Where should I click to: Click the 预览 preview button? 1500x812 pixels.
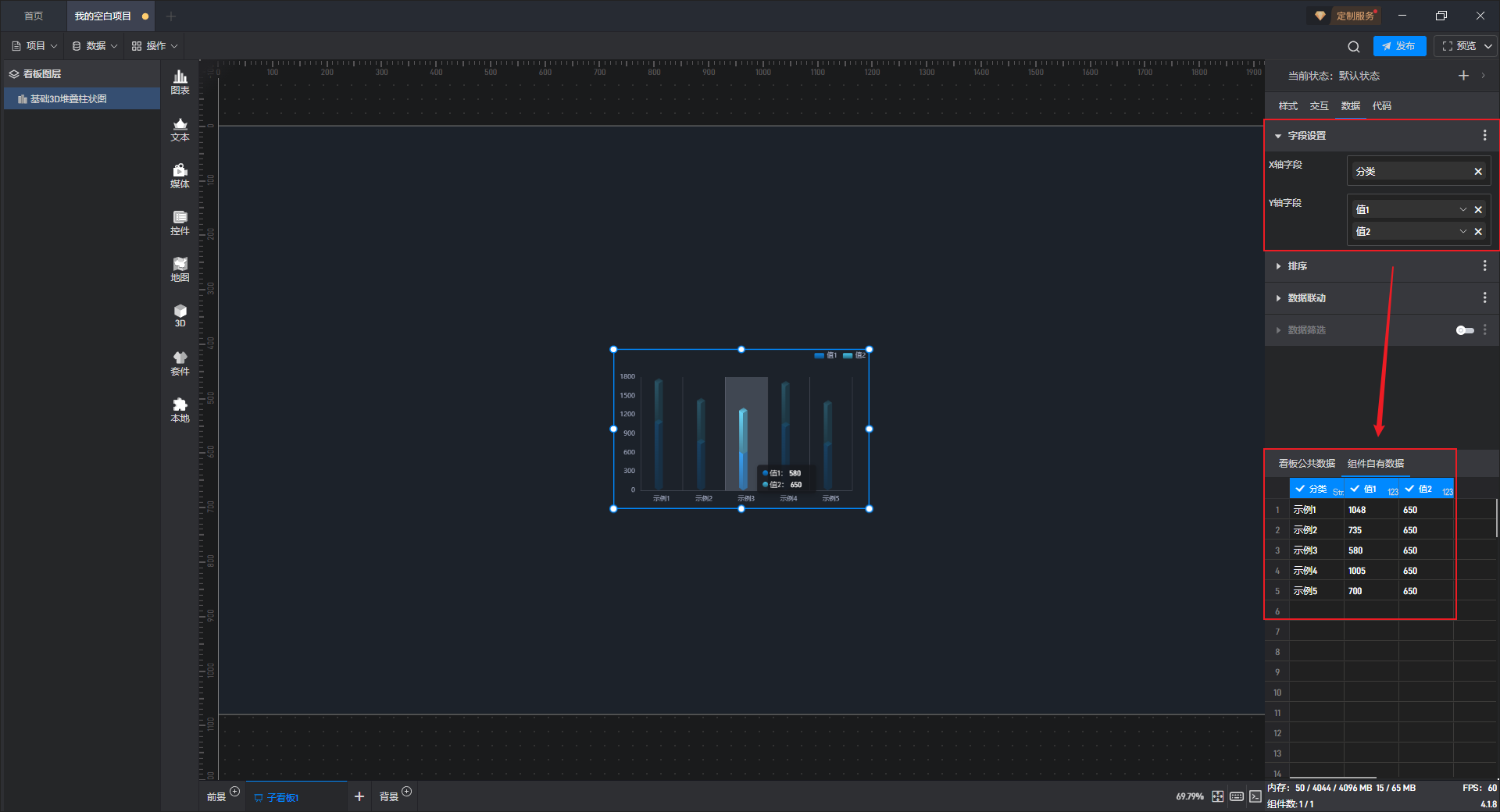pos(1459,46)
